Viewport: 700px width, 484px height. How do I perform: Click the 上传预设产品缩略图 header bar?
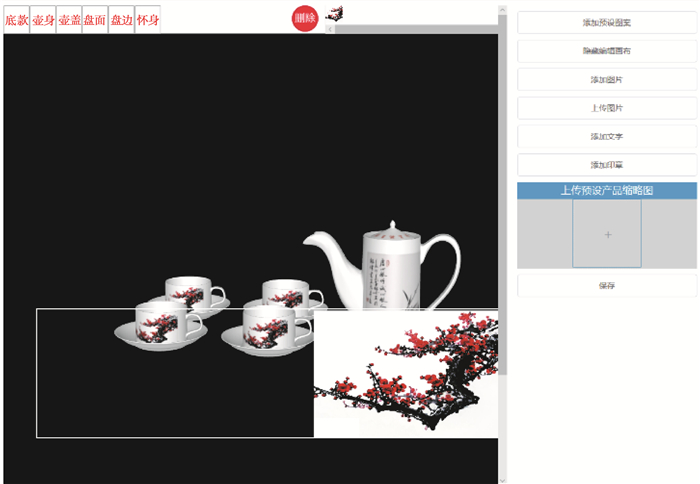coord(607,190)
